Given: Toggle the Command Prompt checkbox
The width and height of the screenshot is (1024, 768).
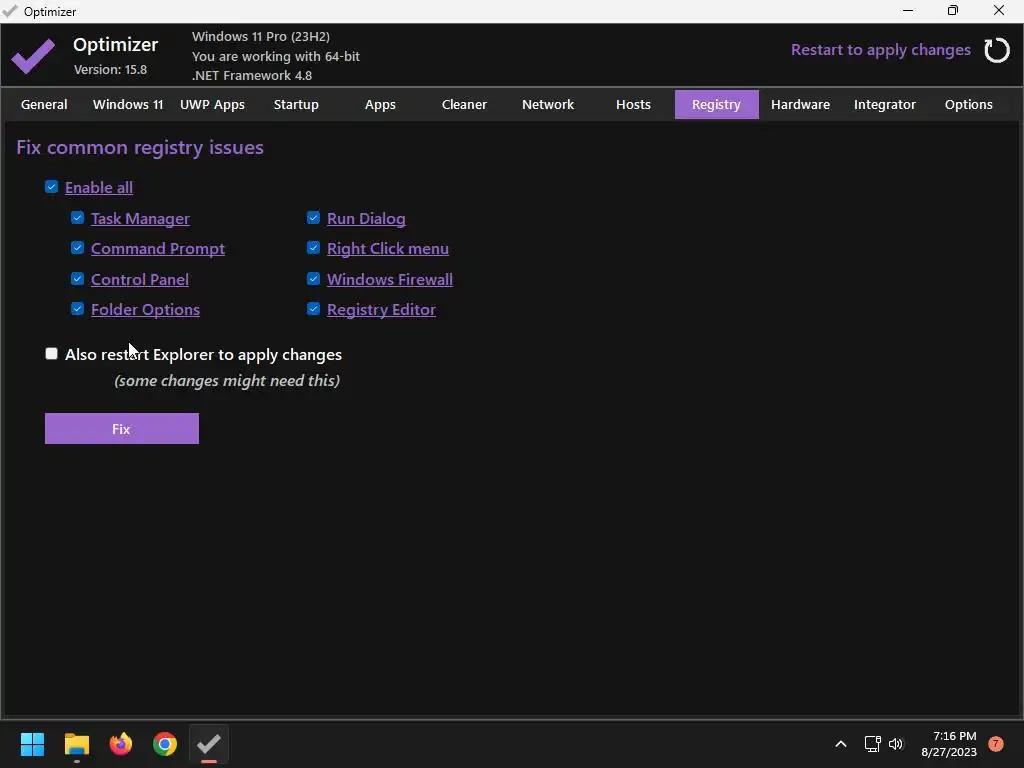Looking at the screenshot, I should pyautogui.click(x=78, y=248).
